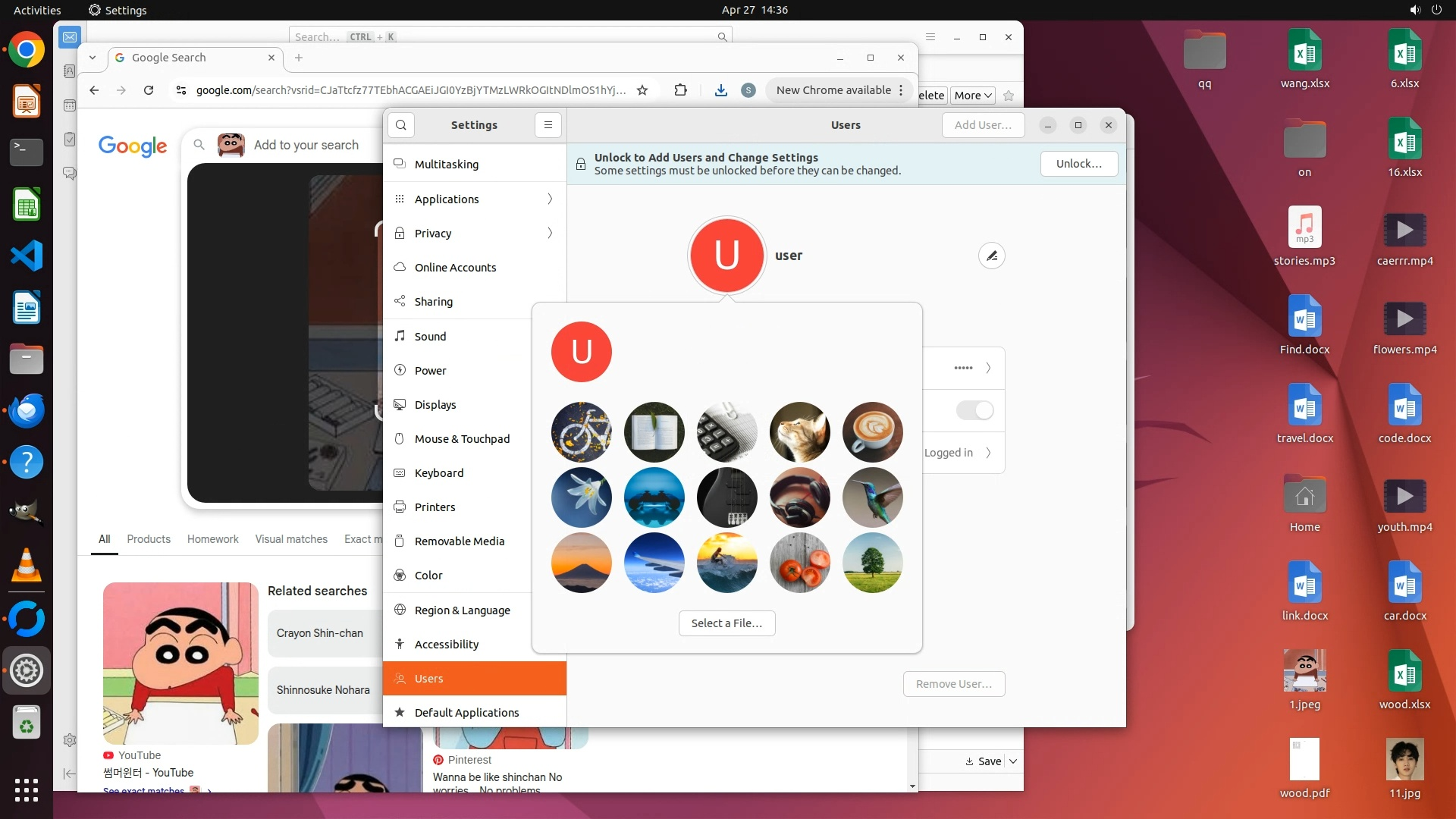Reload the Google Search page
The height and width of the screenshot is (819, 1456).
tap(149, 90)
